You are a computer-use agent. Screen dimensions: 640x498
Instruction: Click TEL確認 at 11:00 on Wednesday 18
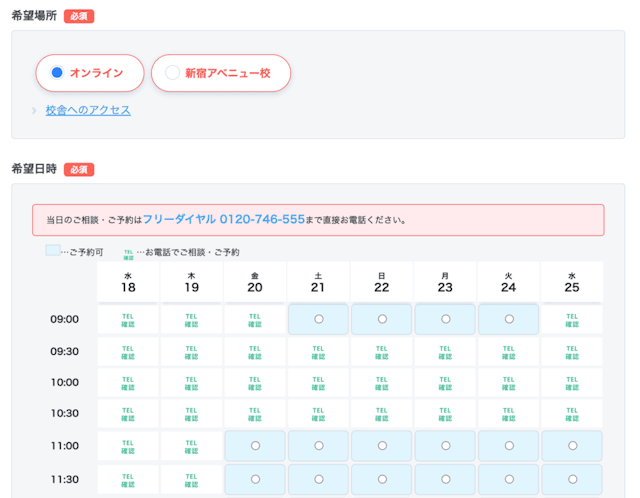point(128,447)
